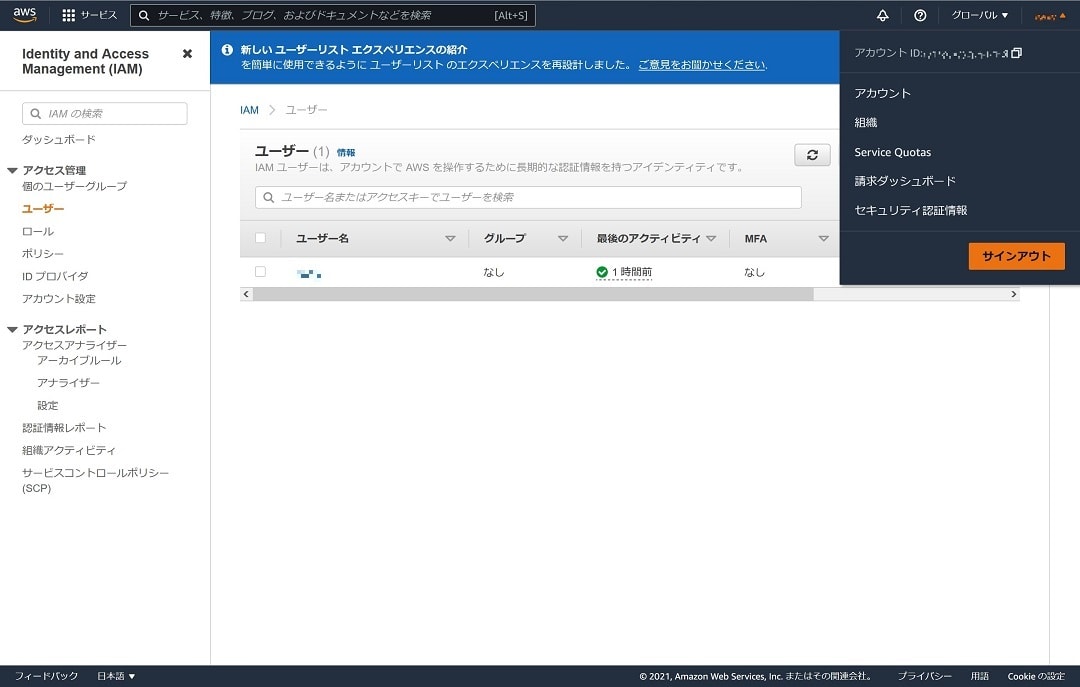Open 認証情報レポート in sidebar
Image resolution: width=1080 pixels, height=687 pixels.
tap(64, 428)
